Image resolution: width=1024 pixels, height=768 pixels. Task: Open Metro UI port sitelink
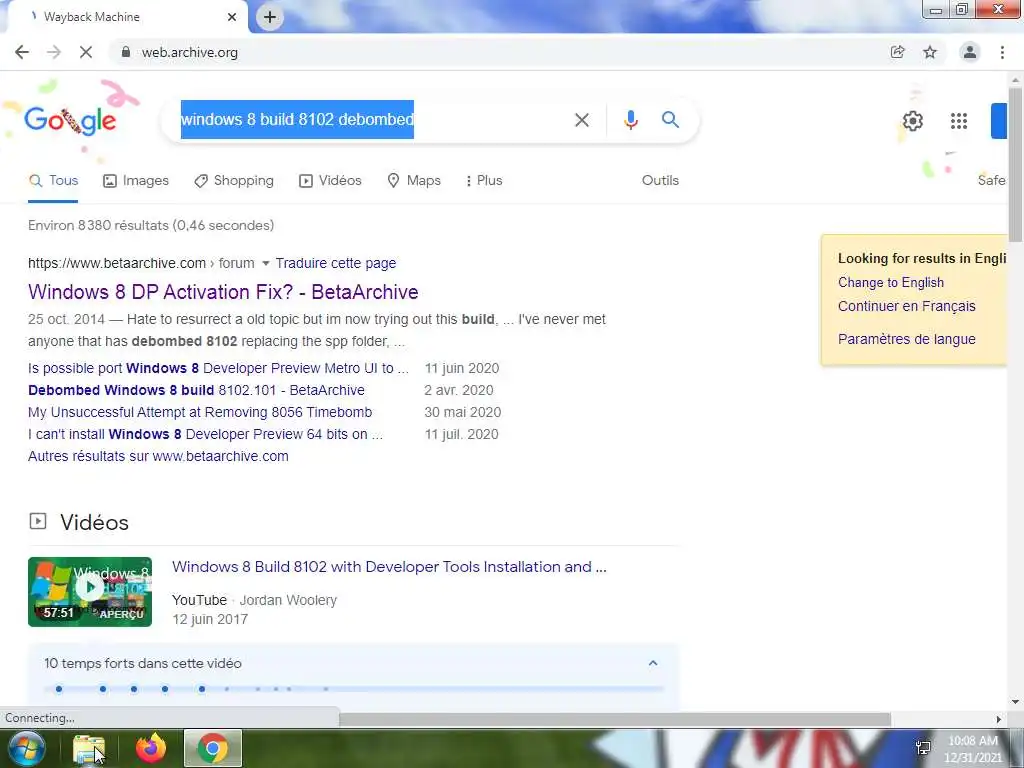pos(218,368)
